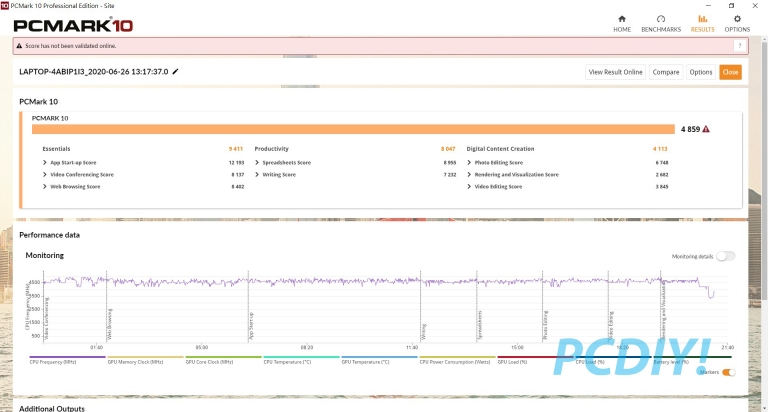Click result name LAPTOP-4ABIP1I3 text

94,72
